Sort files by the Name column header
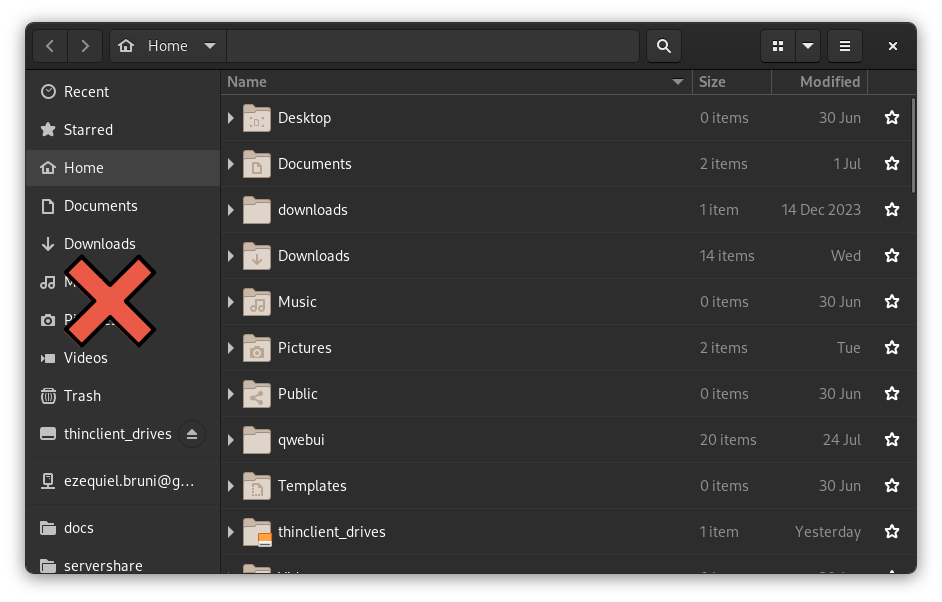The height and width of the screenshot is (602, 942). click(246, 81)
